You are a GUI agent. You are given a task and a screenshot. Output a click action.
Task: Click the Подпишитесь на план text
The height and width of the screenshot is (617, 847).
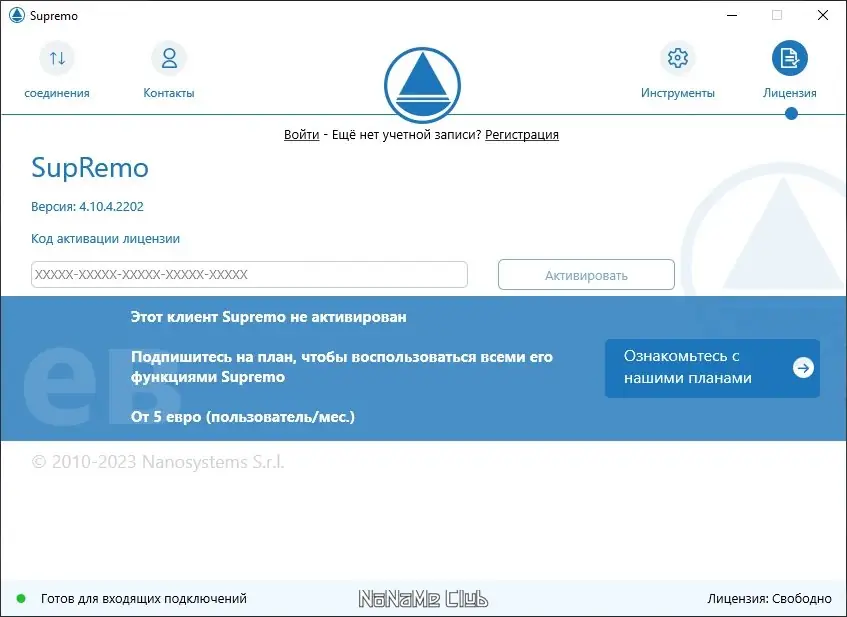click(x=341, y=367)
